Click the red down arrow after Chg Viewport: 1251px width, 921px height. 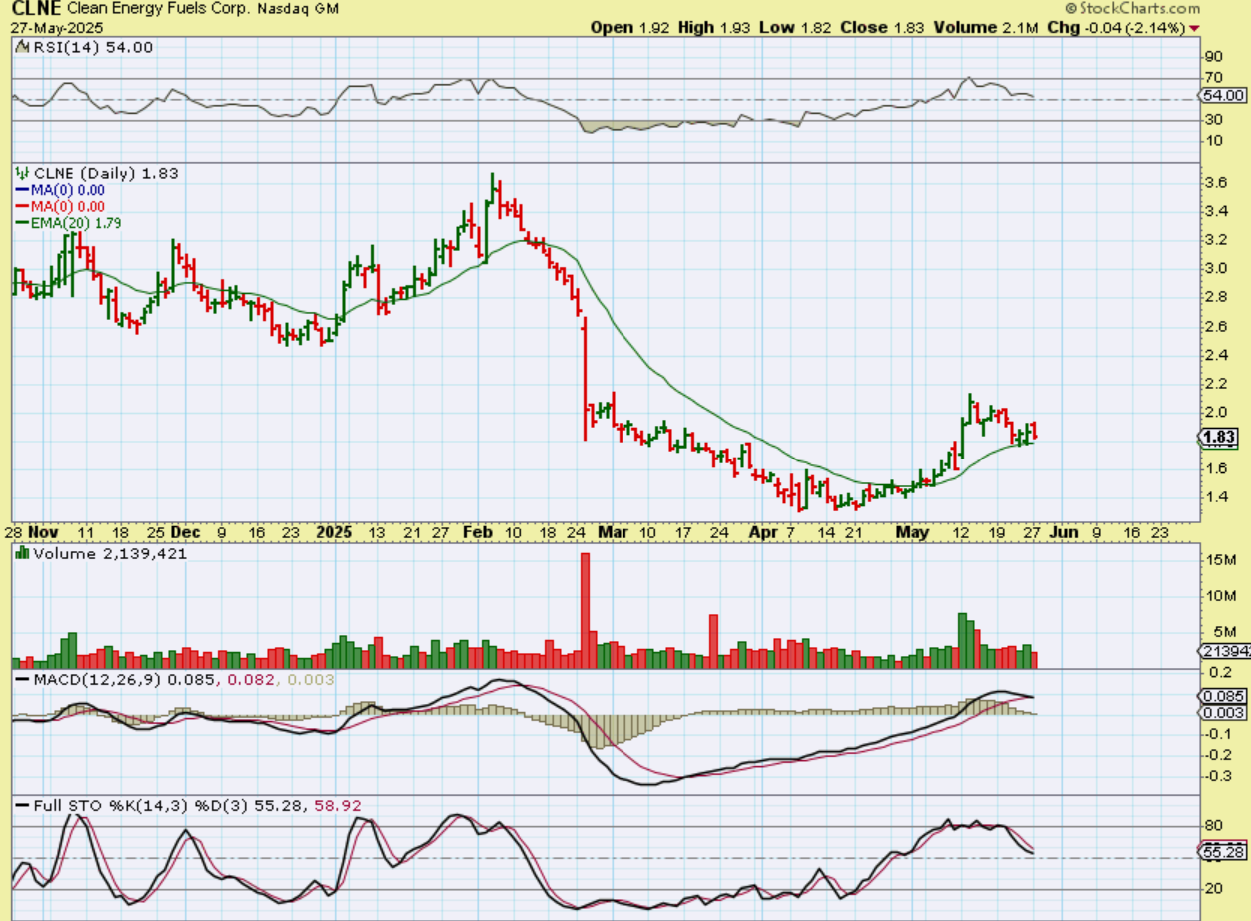[x=1224, y=28]
